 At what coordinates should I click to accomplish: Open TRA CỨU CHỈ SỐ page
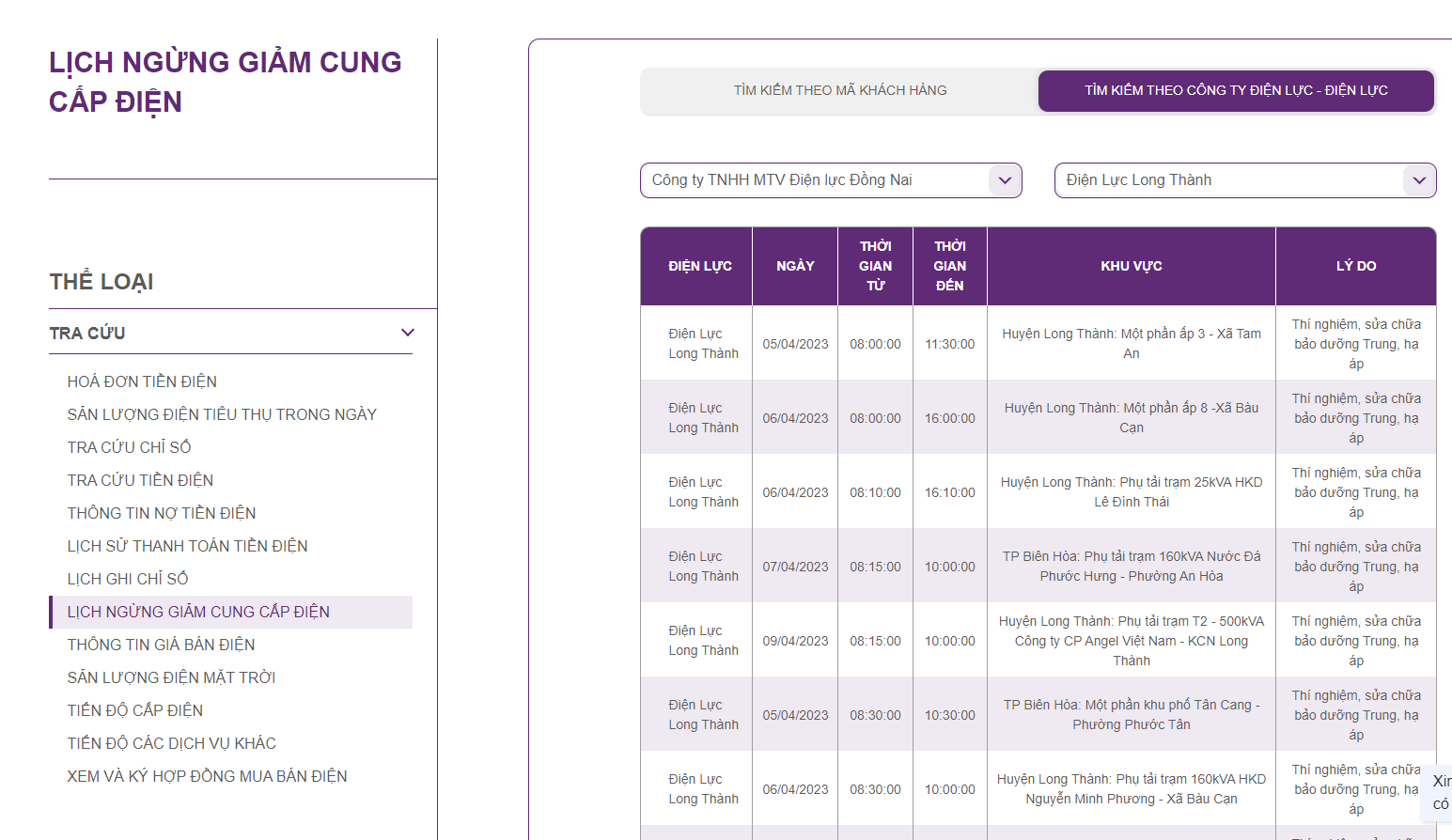click(x=129, y=447)
